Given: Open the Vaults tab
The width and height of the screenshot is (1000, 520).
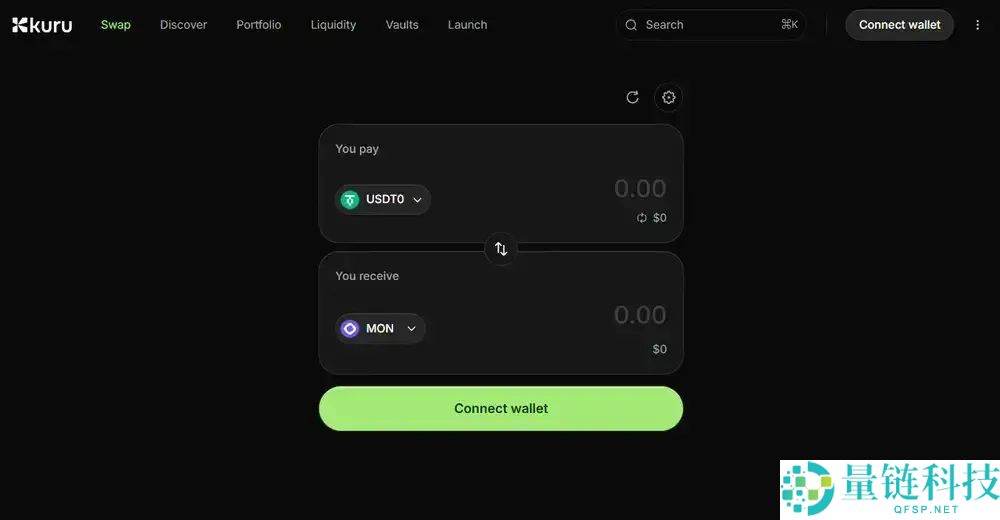Looking at the screenshot, I should 402,25.
